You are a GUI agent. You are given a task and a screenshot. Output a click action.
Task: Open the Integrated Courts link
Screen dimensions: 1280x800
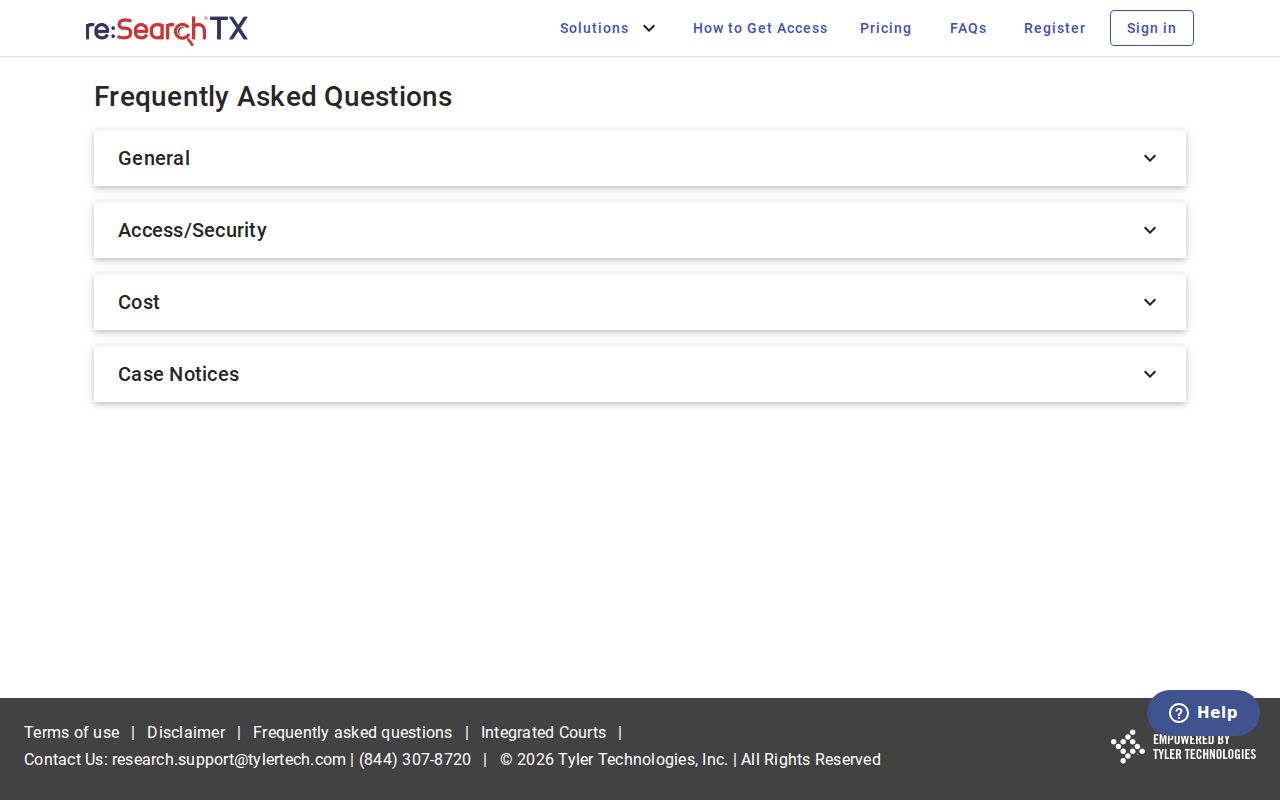(543, 732)
